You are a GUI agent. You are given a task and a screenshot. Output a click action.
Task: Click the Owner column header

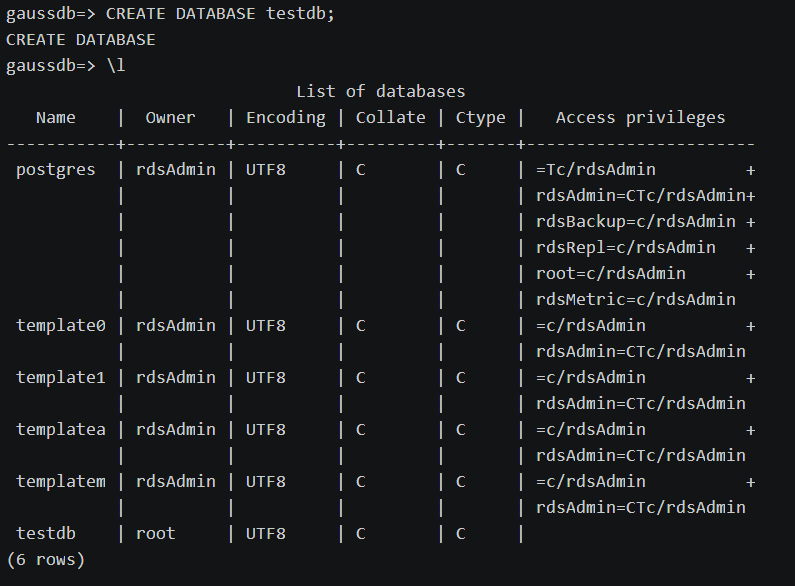pyautogui.click(x=170, y=117)
